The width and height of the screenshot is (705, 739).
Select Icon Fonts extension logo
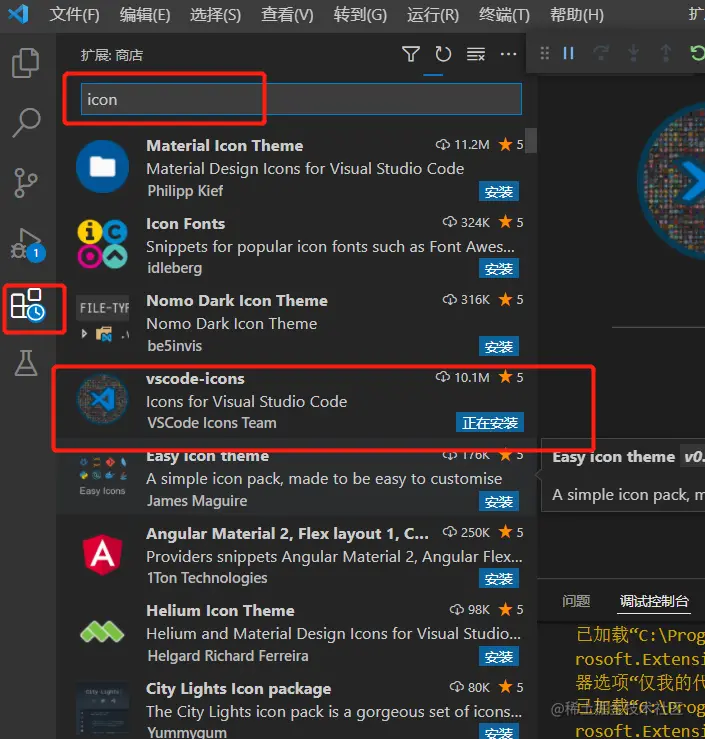click(x=102, y=244)
